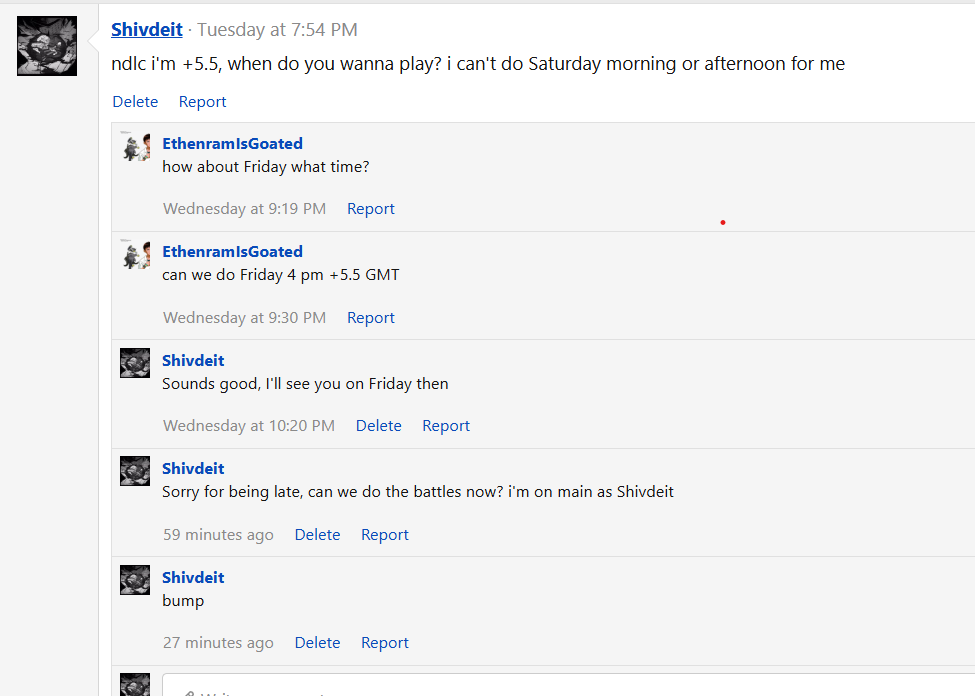Click Shivdeit's avatar beside "Sorry for being late" comment
Viewport: 975px width, 696px height.
[x=135, y=471]
